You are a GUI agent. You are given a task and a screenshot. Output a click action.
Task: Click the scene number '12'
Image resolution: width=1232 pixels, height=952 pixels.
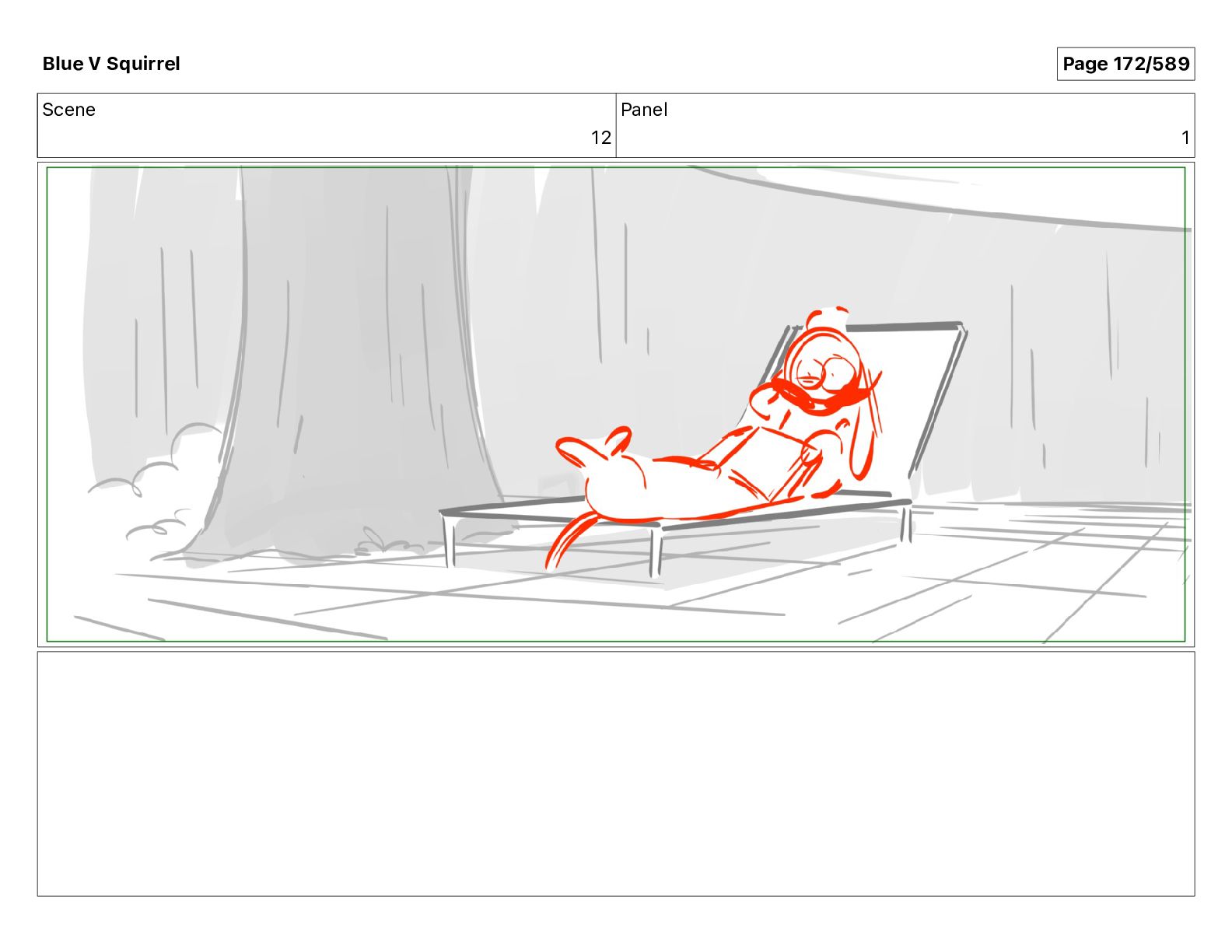pos(601,138)
